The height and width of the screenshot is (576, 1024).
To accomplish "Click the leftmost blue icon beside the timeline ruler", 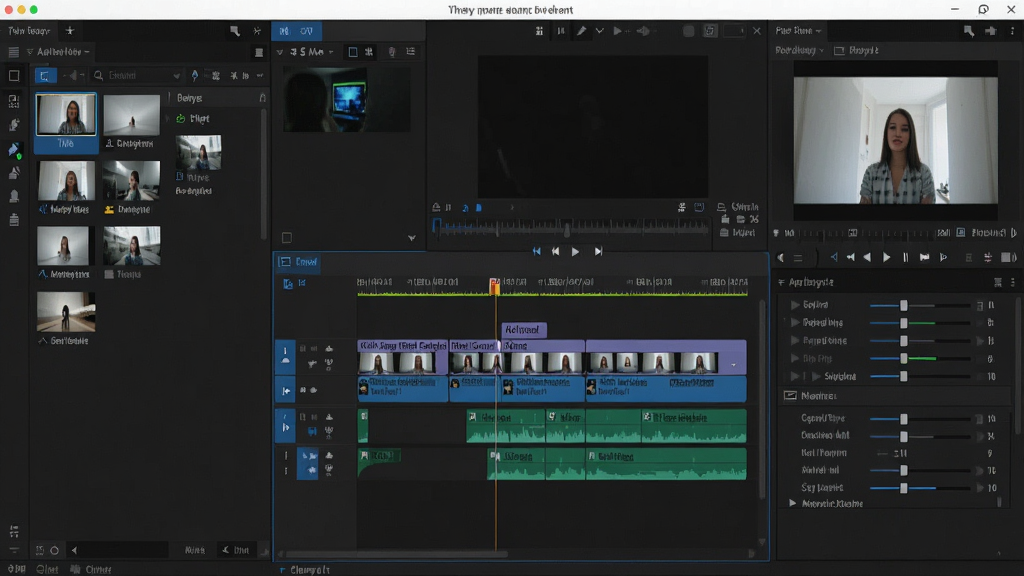I will coord(288,283).
